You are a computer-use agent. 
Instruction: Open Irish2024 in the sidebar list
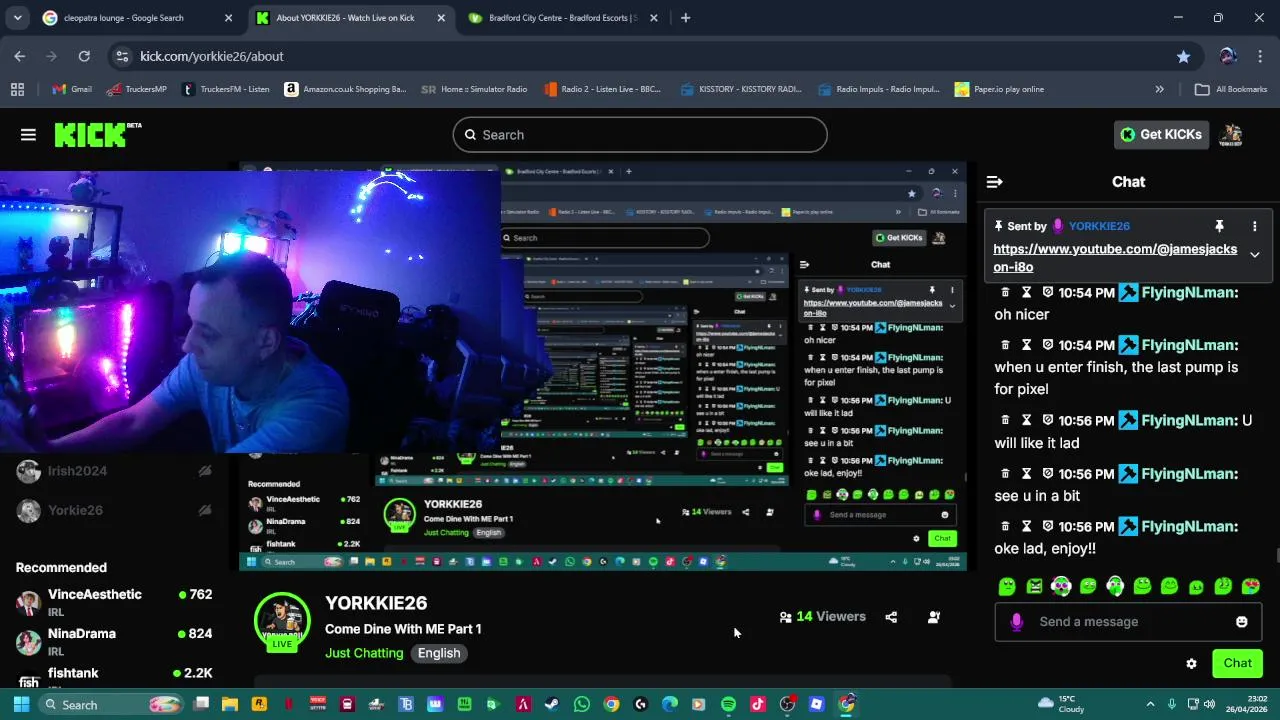coord(114,471)
